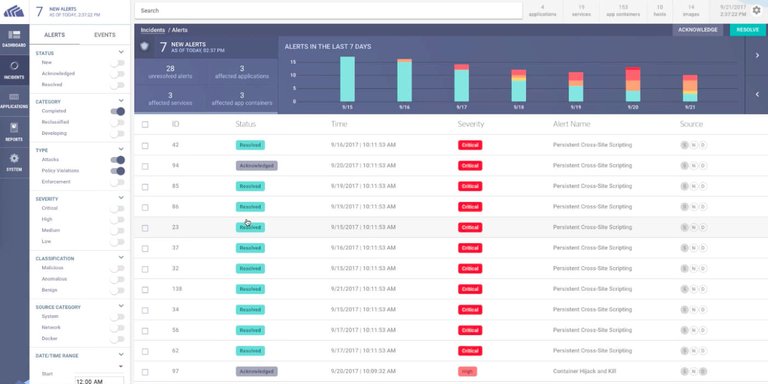Open the Incidents sidebar icon
The height and width of the screenshot is (384, 768).
(14, 70)
